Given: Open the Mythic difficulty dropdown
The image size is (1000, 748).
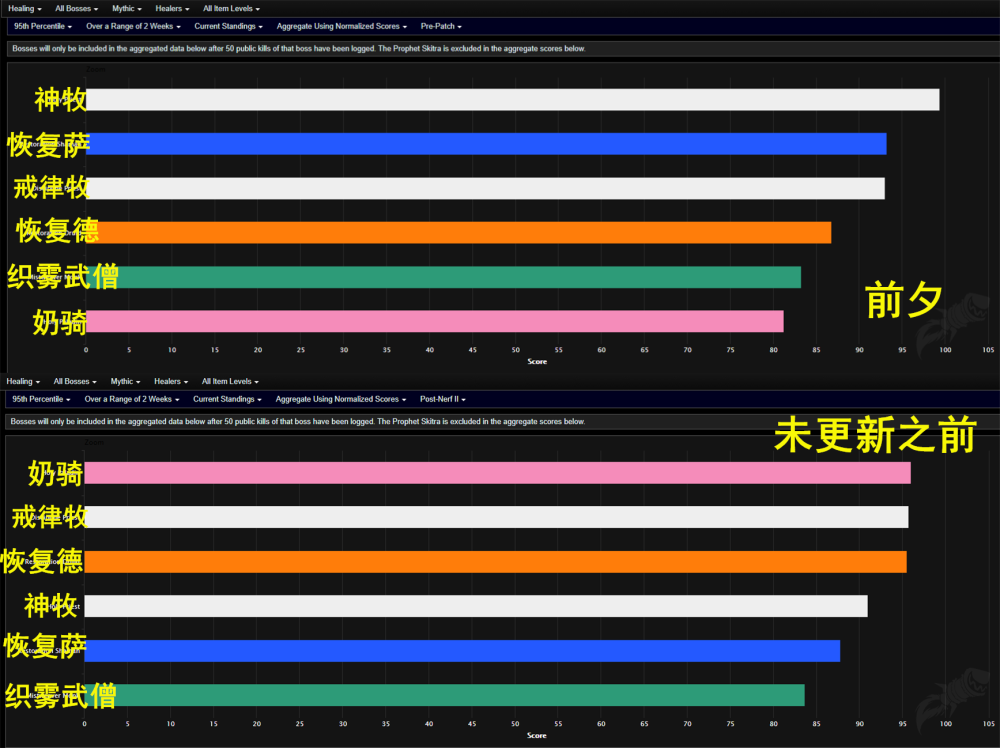Looking at the screenshot, I should 126,8.
